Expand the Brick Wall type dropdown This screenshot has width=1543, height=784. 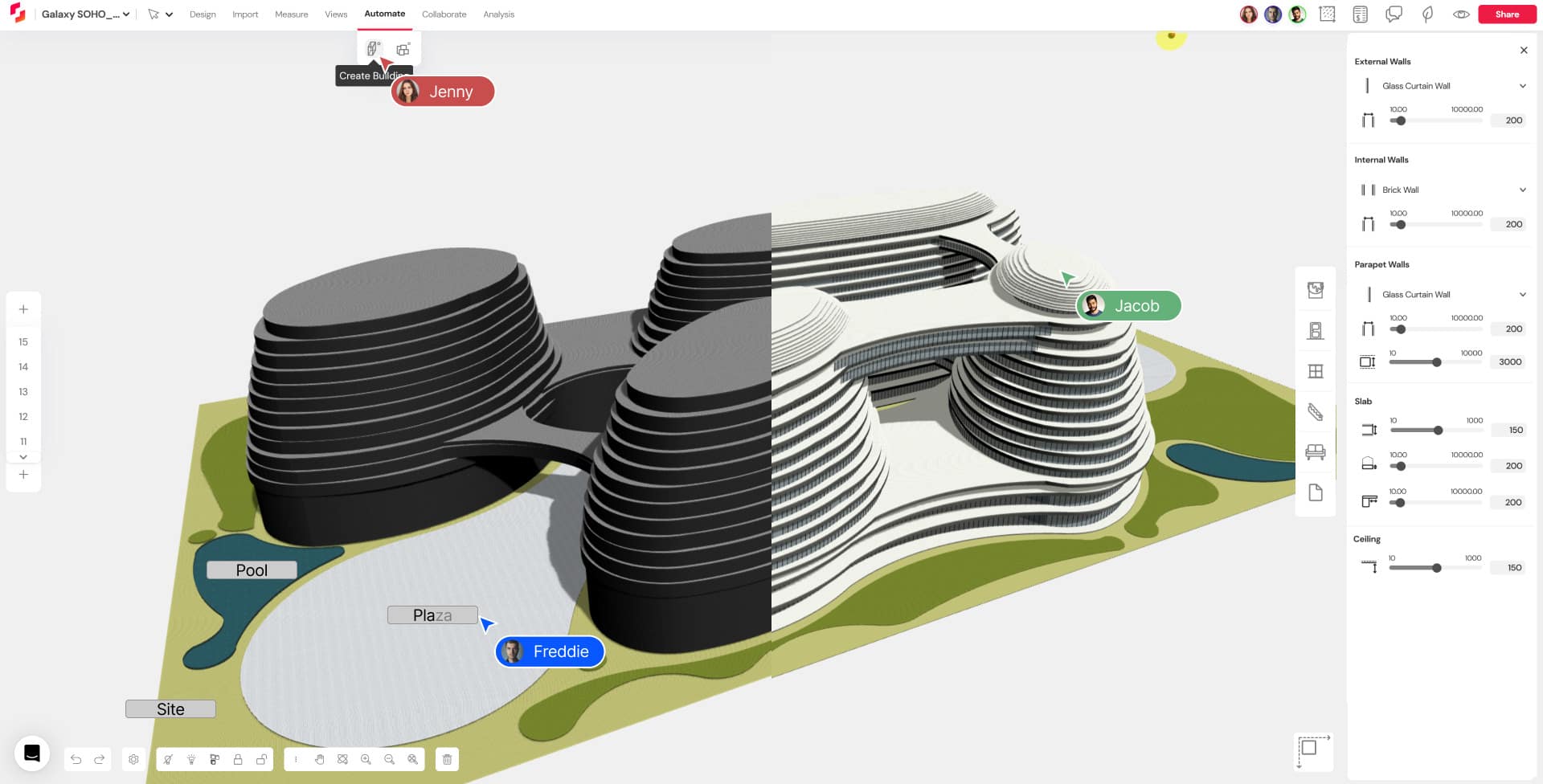(x=1446, y=190)
